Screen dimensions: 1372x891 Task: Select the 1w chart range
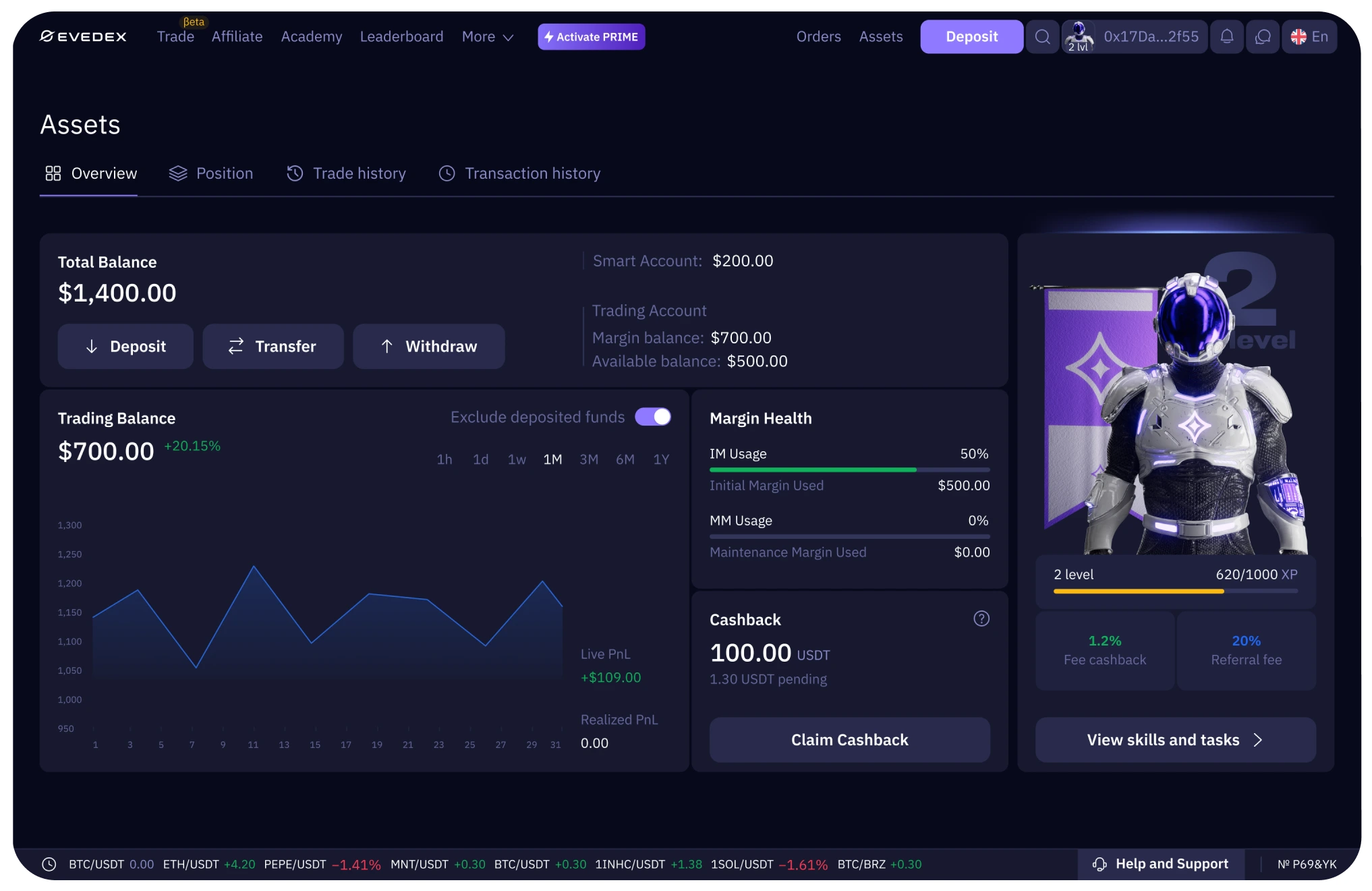click(x=517, y=459)
